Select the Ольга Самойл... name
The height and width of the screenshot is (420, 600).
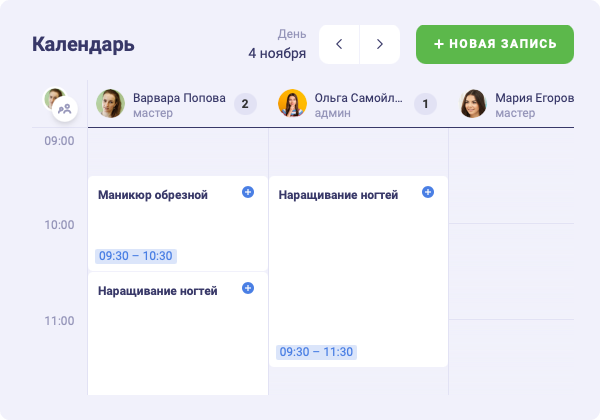359,98
